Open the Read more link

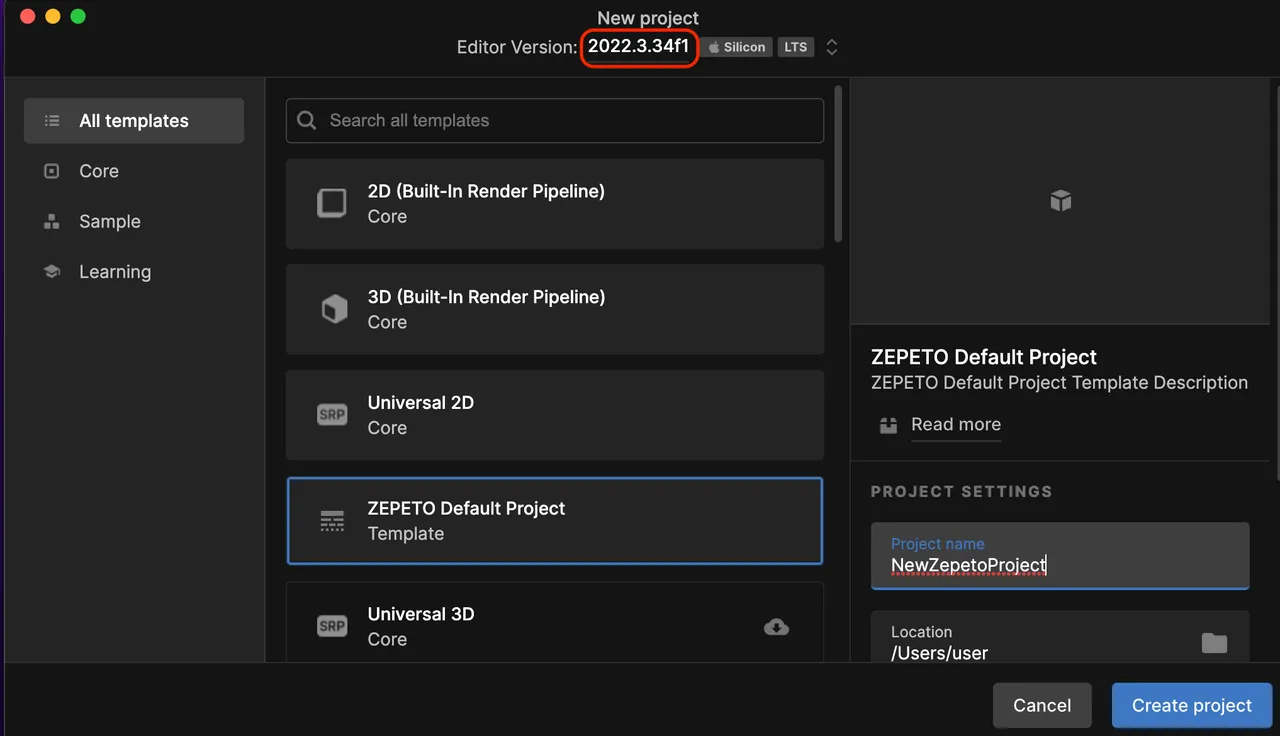tap(955, 424)
